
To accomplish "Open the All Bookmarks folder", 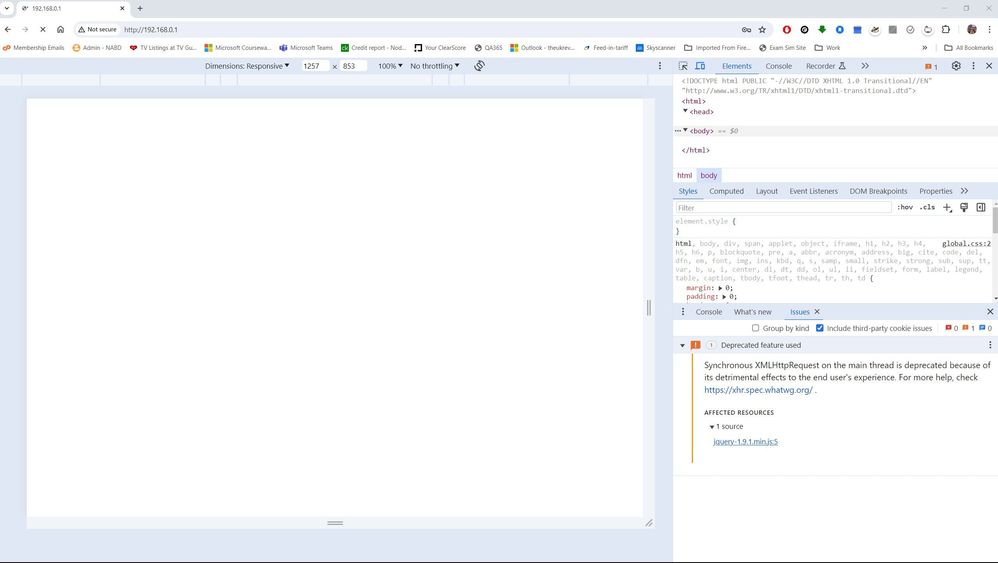I will (x=969, y=48).
